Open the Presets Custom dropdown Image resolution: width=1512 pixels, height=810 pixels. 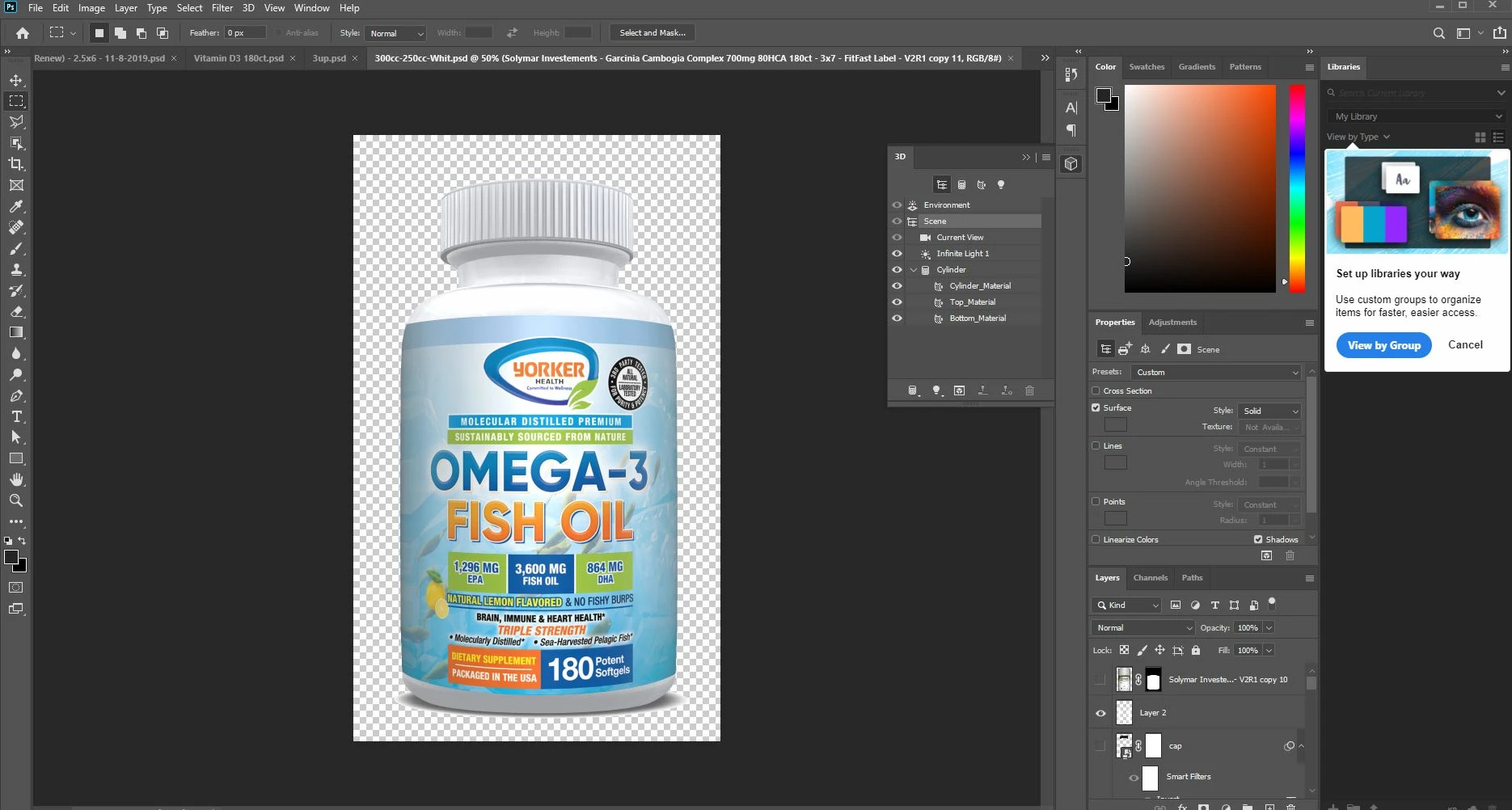click(1216, 372)
